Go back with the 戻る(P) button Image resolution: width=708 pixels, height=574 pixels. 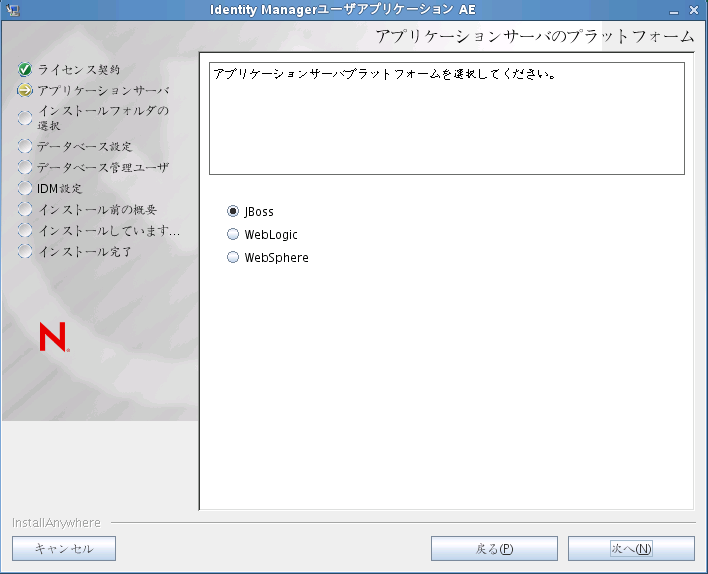coord(494,548)
